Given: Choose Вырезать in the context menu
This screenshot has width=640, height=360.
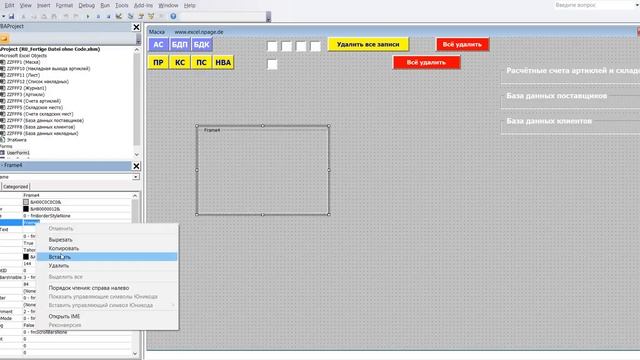Looking at the screenshot, I should click(107, 240).
